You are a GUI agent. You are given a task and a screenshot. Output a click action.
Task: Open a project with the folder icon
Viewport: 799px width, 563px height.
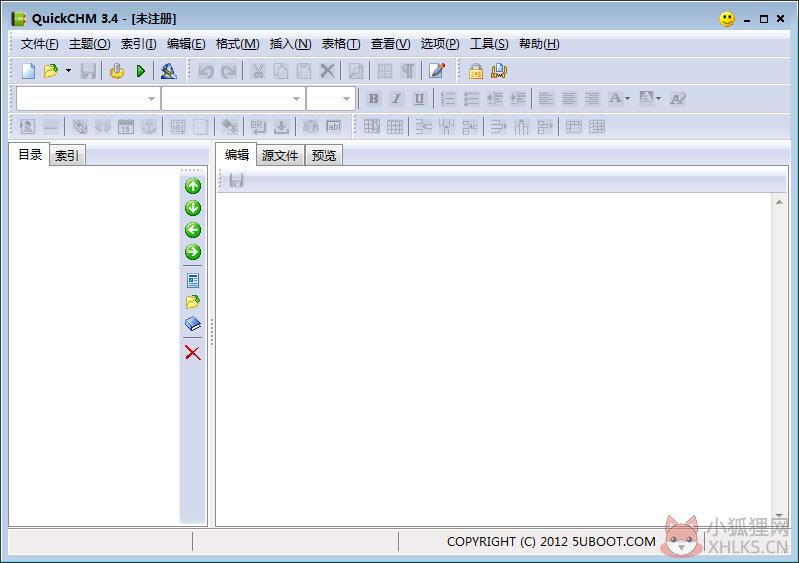(x=50, y=71)
